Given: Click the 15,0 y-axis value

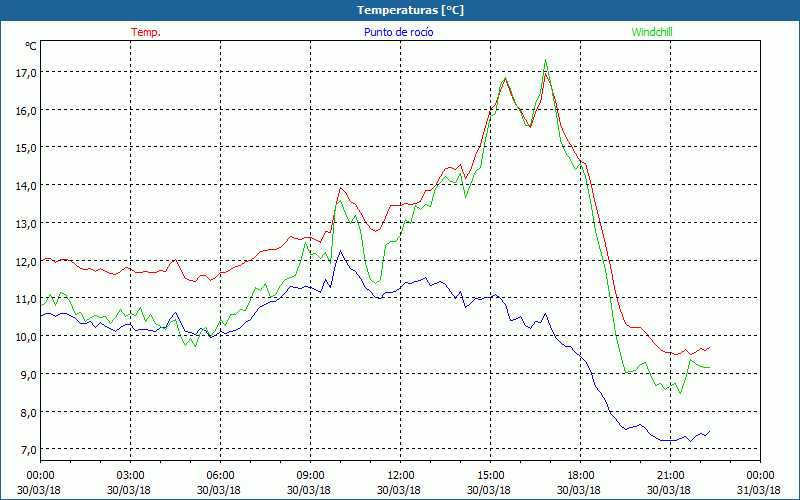Looking at the screenshot, I should coord(27,148).
